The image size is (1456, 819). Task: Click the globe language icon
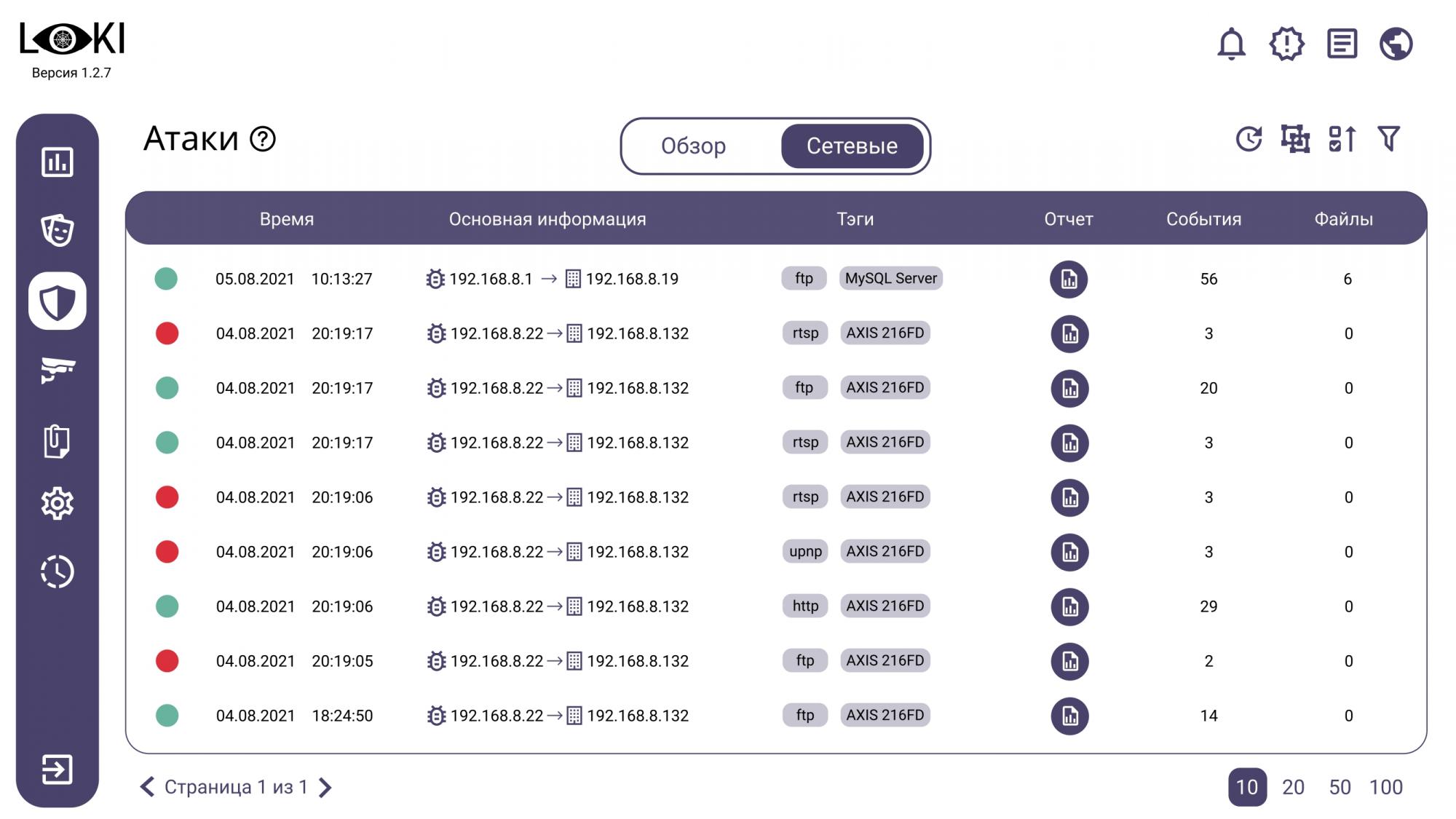[x=1396, y=44]
